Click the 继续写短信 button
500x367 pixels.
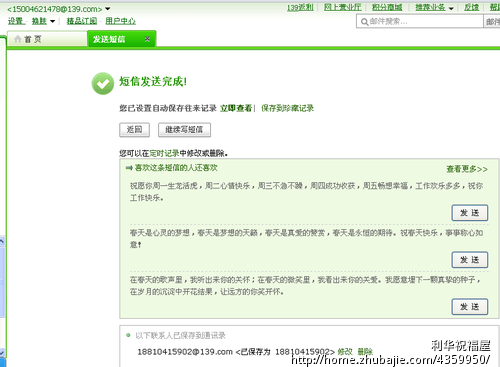point(184,130)
